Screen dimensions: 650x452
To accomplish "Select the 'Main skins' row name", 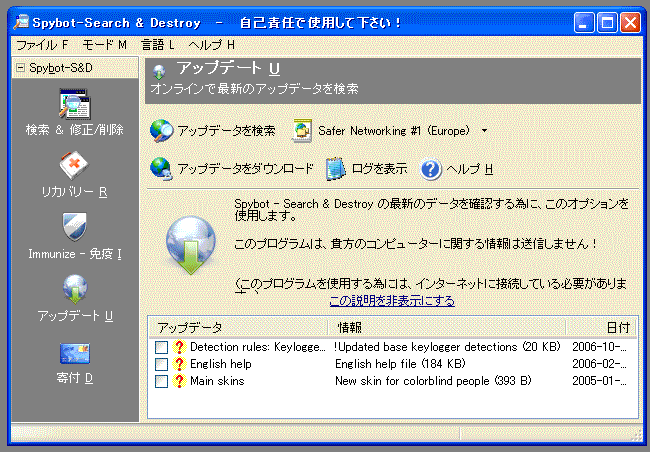I will (x=217, y=381).
